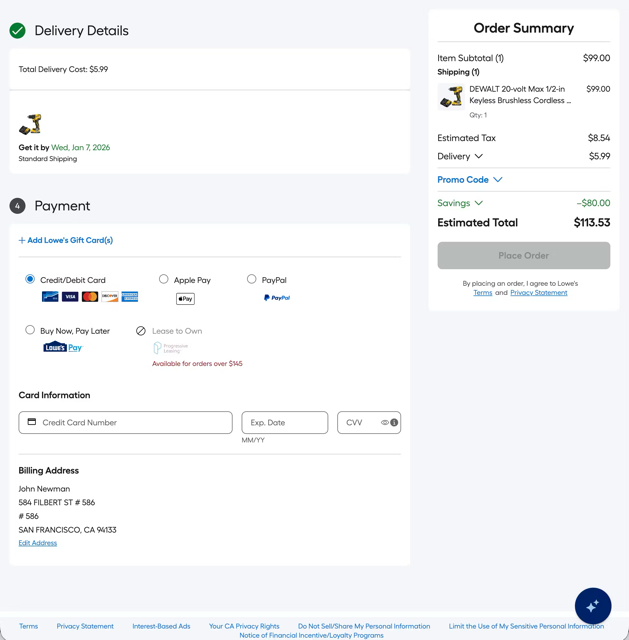Open Interest-Based Ads footer link

(x=161, y=626)
